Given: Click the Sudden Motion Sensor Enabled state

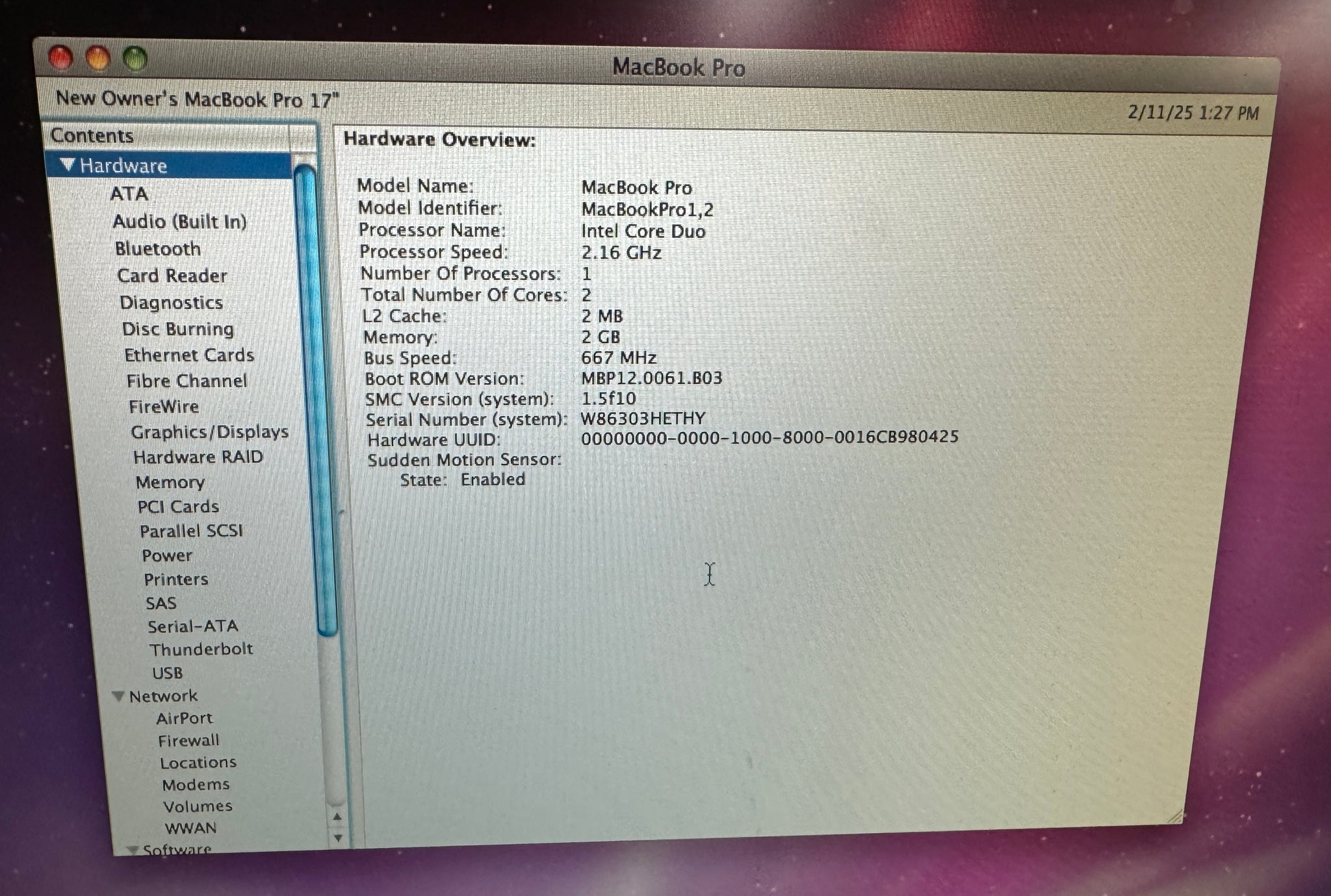Looking at the screenshot, I should (493, 480).
